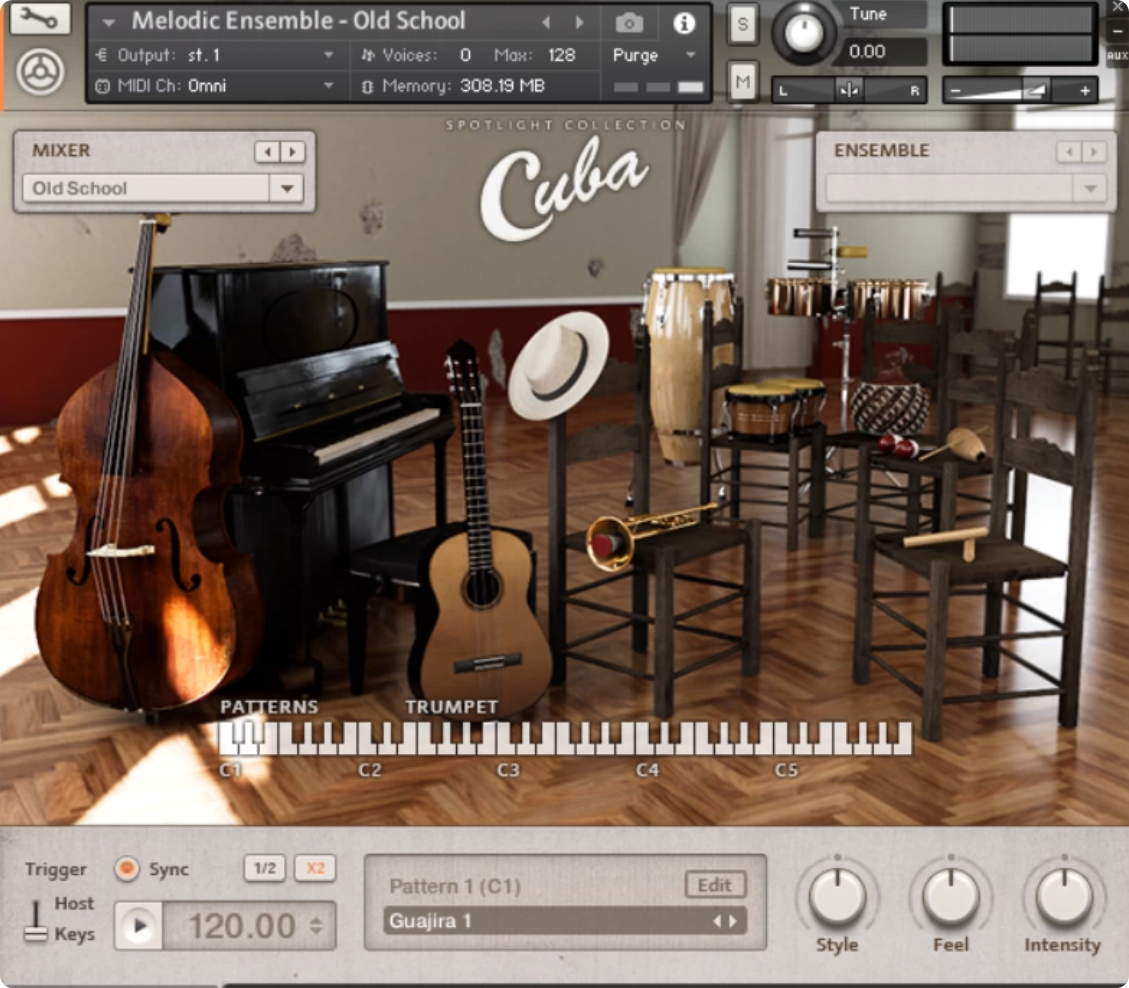Click the 120.00 tempo field
The width and height of the screenshot is (1129, 988).
click(x=240, y=926)
